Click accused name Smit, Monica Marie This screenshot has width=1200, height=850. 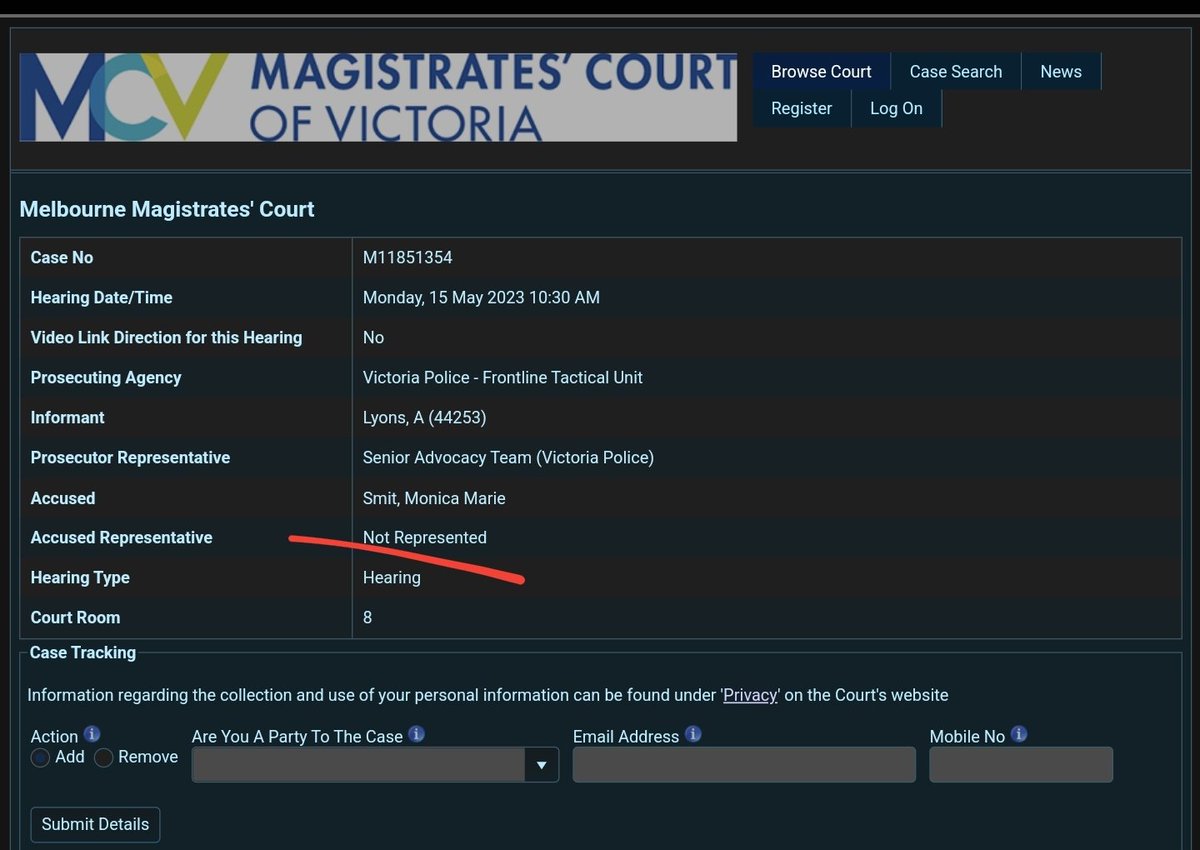(x=434, y=497)
